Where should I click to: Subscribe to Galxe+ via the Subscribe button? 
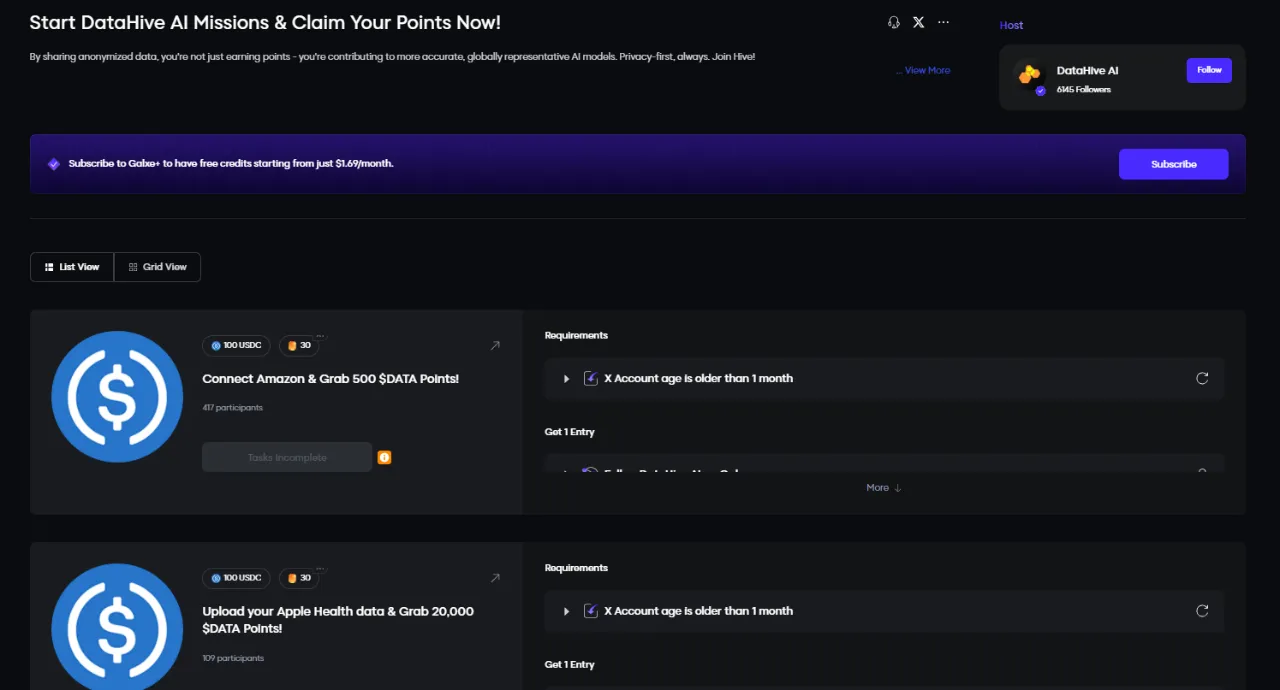click(1173, 164)
